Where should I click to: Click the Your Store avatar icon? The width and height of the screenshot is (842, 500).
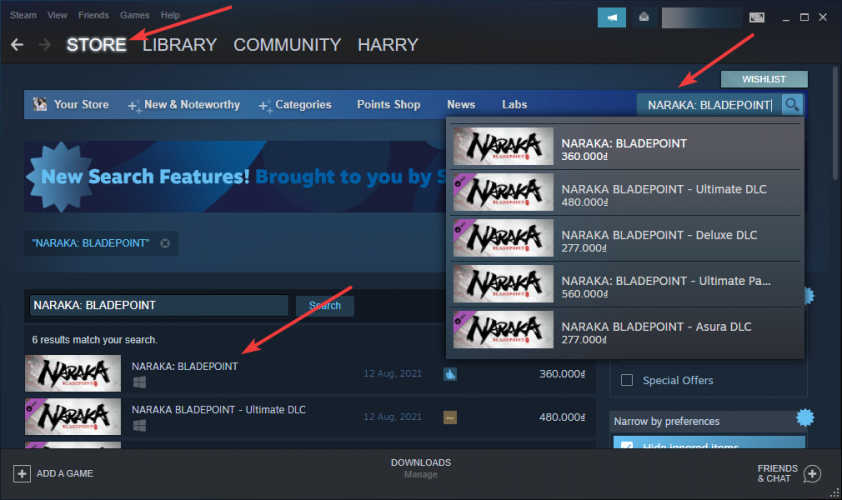(40, 104)
